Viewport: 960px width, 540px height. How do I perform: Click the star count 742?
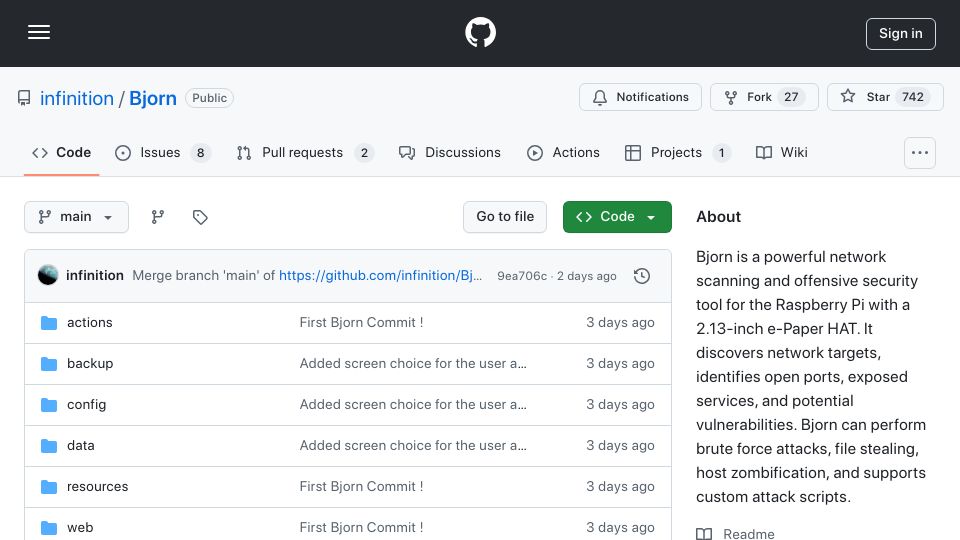[x=912, y=97]
